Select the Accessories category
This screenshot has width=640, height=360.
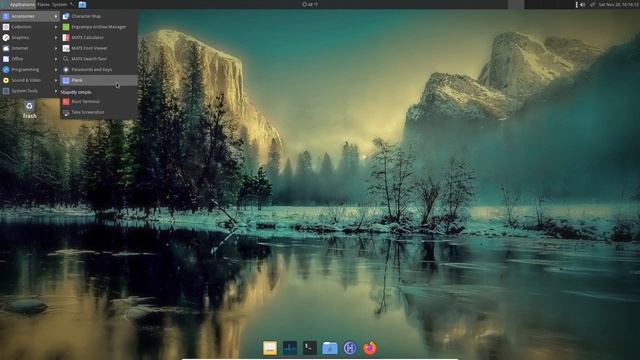pos(30,16)
